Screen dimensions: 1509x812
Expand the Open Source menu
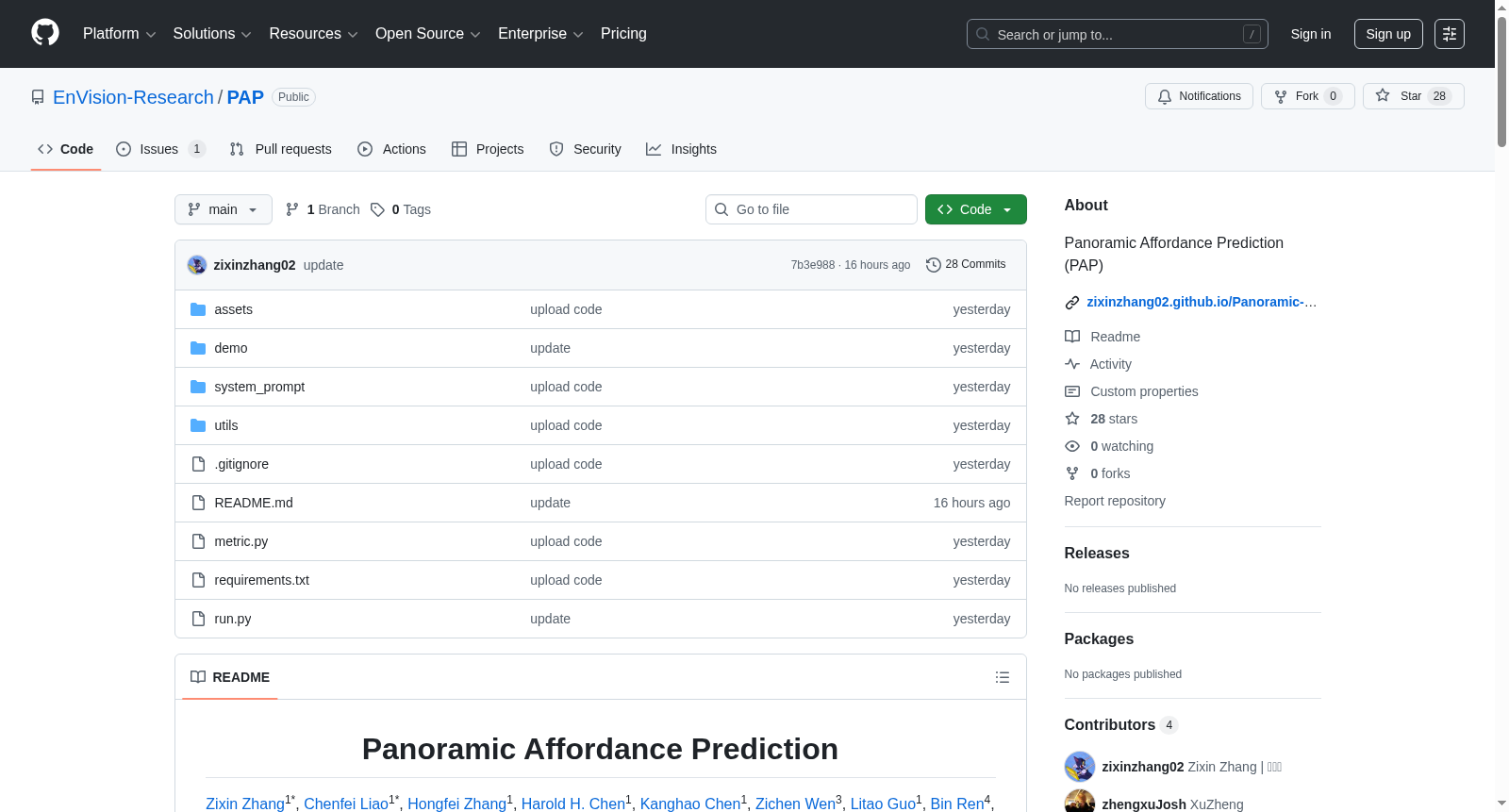coord(428,34)
